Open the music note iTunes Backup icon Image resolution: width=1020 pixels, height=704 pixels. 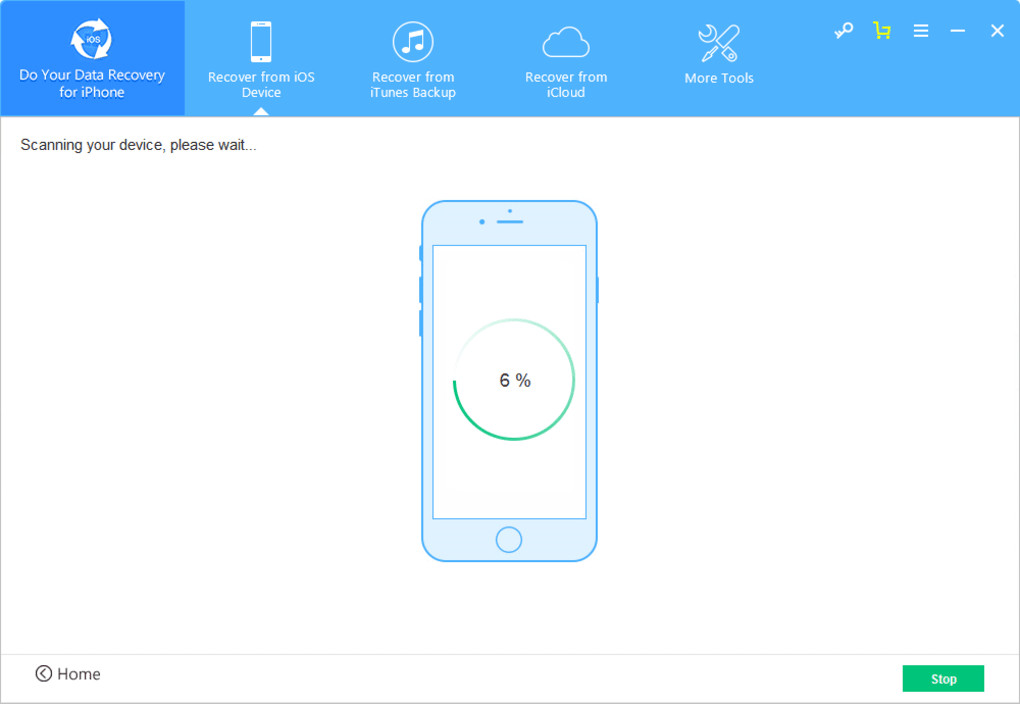tap(413, 42)
